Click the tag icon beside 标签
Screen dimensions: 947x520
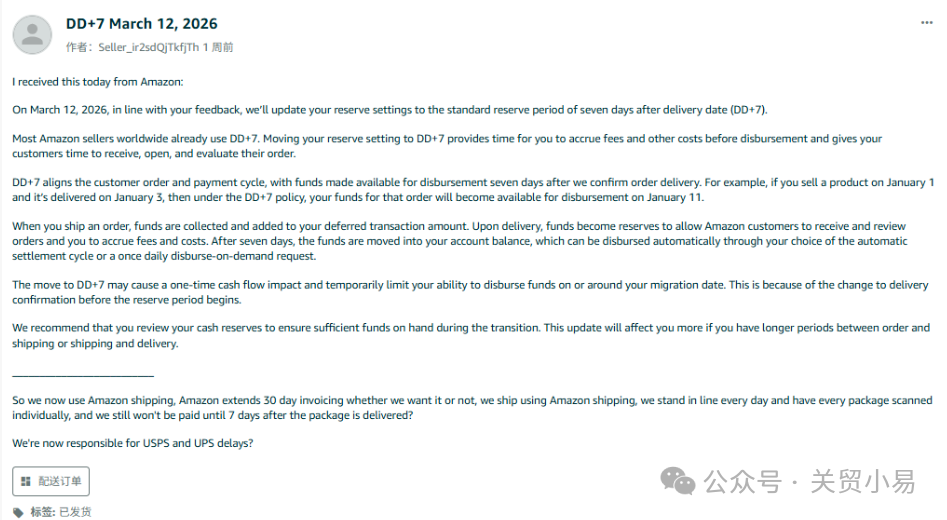click(x=19, y=512)
